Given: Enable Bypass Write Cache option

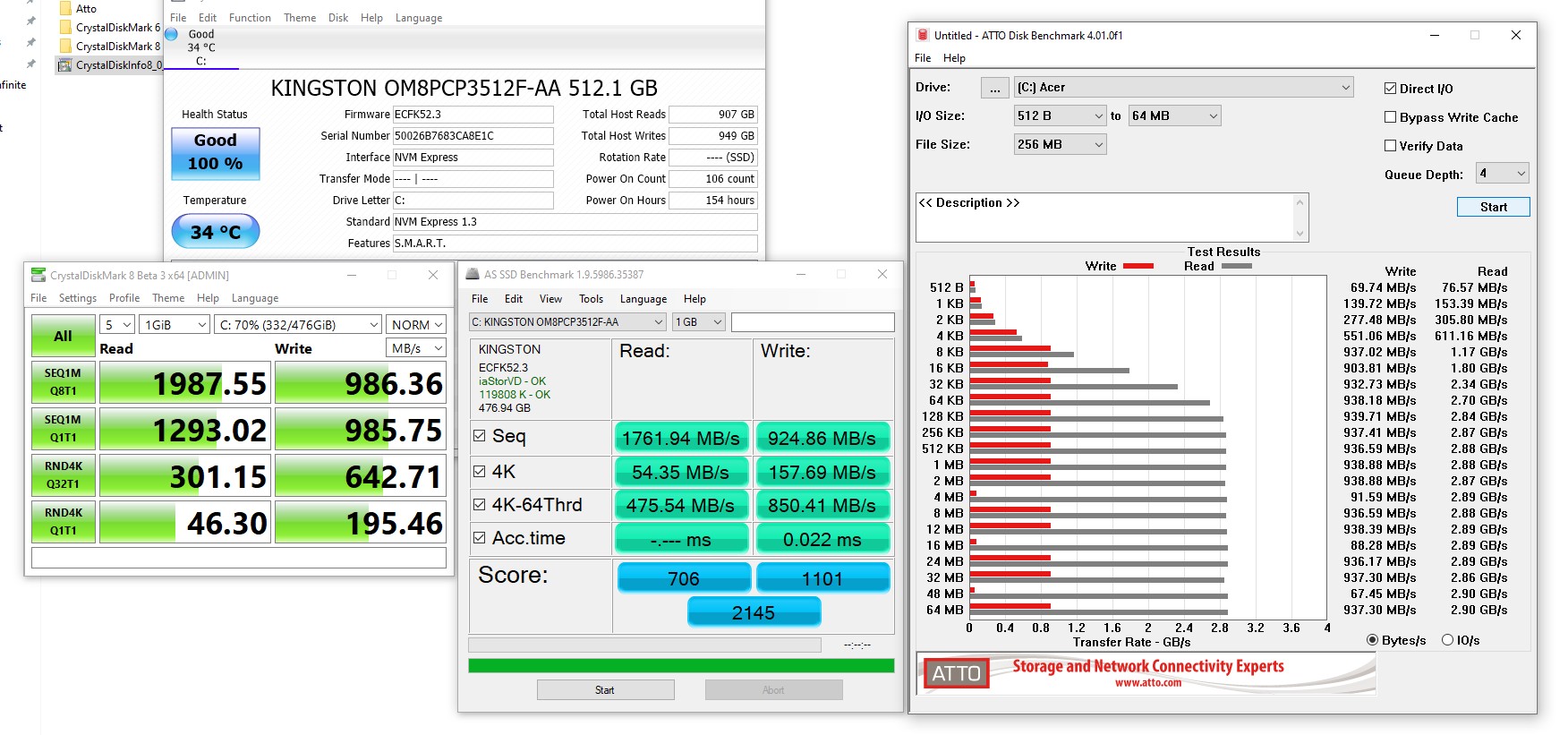Looking at the screenshot, I should pos(1390,117).
